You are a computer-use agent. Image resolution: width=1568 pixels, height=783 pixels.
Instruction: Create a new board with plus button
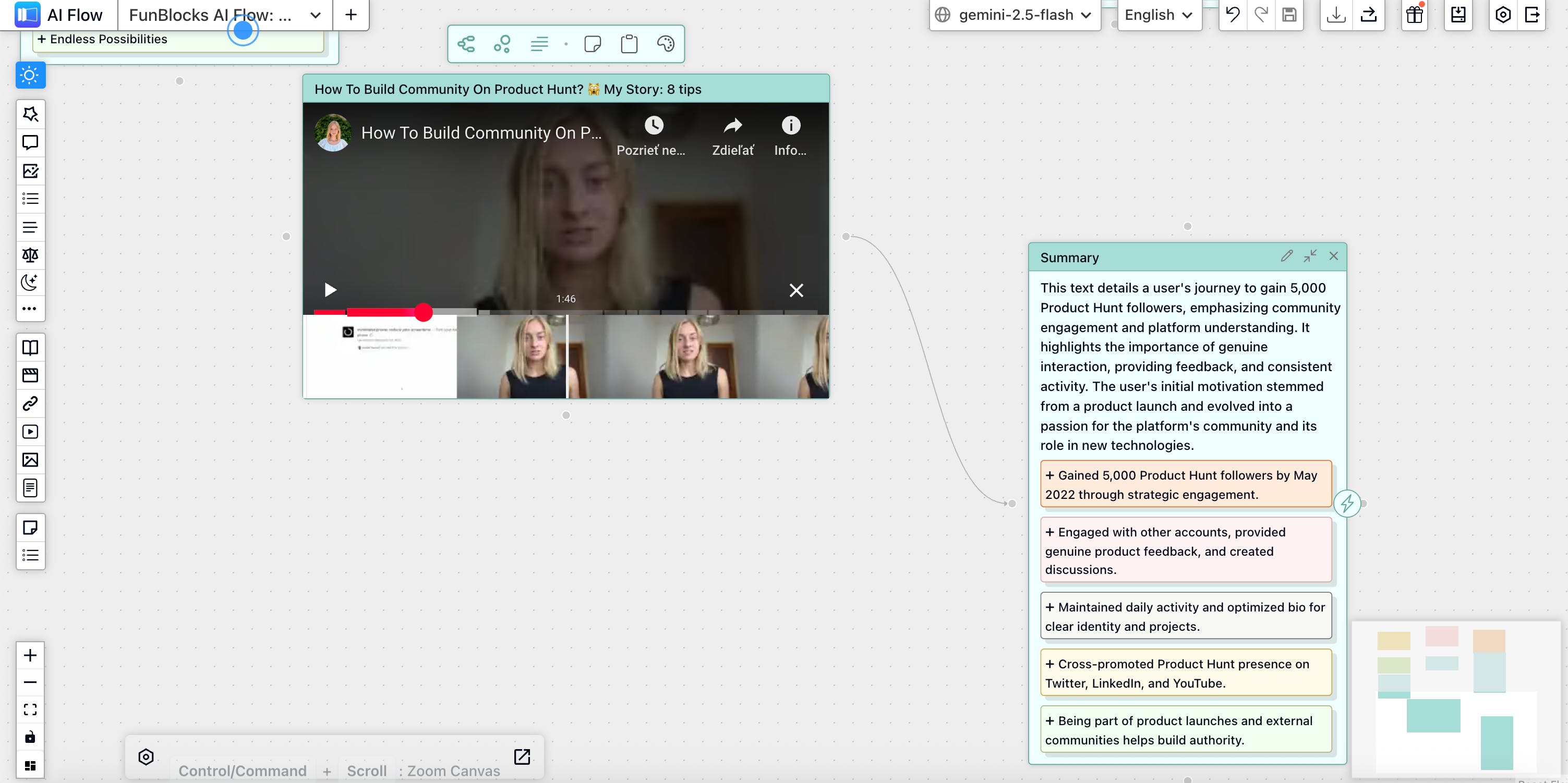(x=351, y=15)
